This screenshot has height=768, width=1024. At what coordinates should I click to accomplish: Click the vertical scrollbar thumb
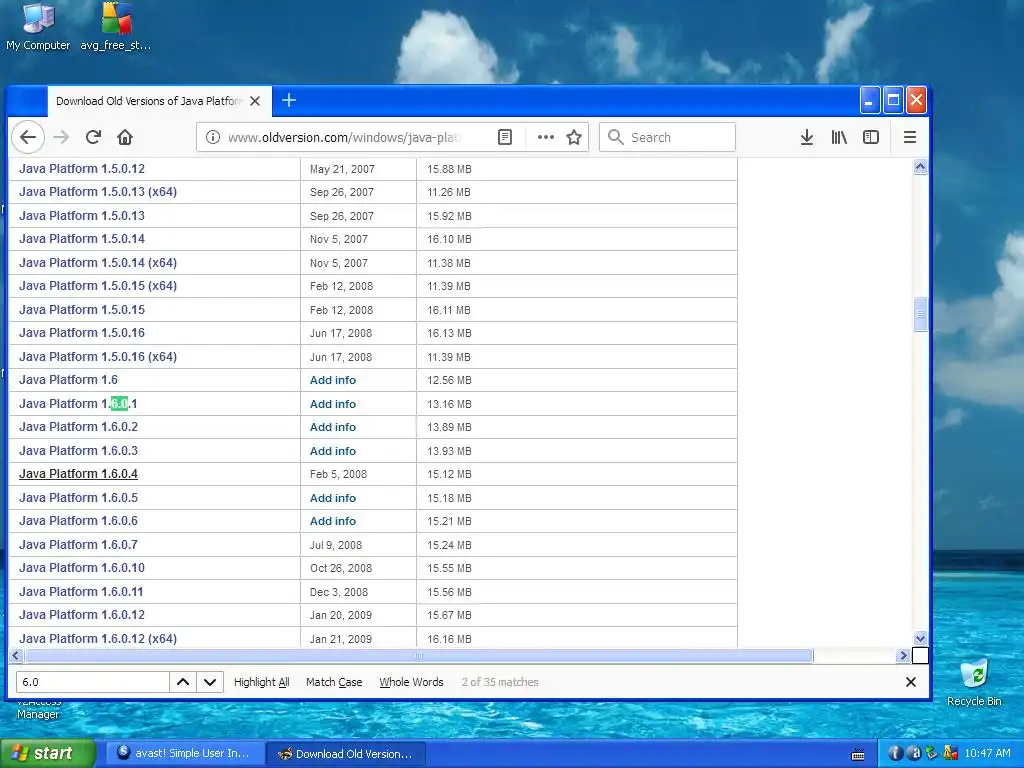[920, 314]
